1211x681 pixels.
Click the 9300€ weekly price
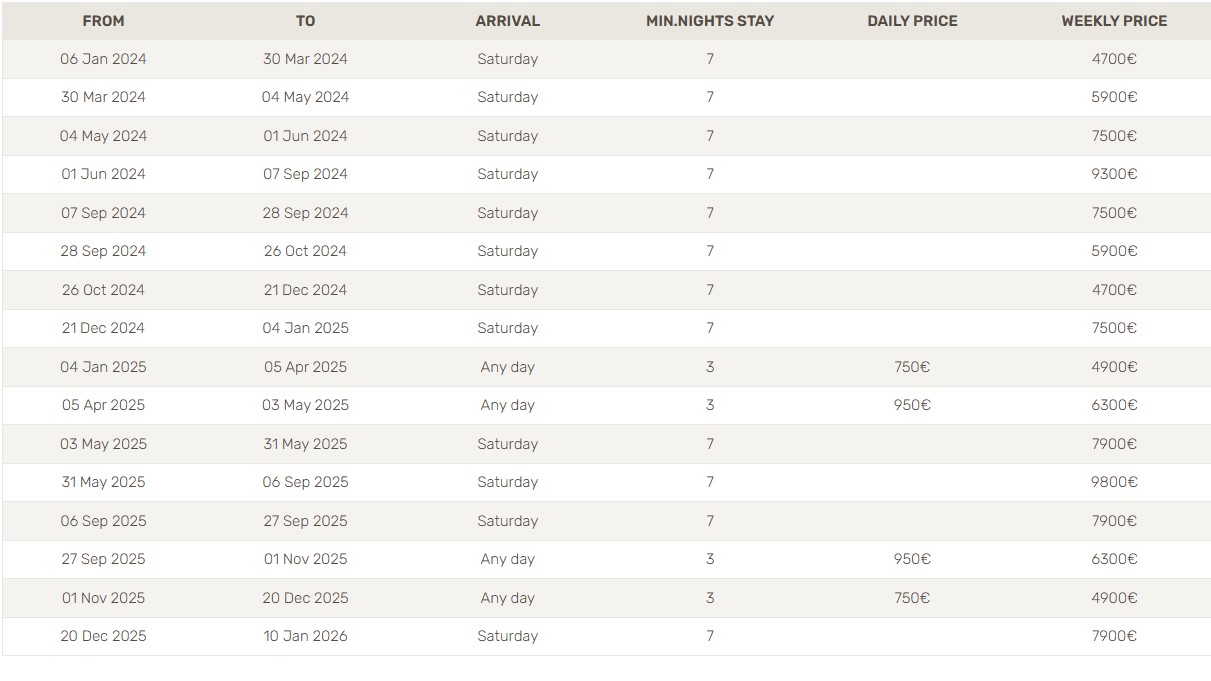click(x=1114, y=174)
